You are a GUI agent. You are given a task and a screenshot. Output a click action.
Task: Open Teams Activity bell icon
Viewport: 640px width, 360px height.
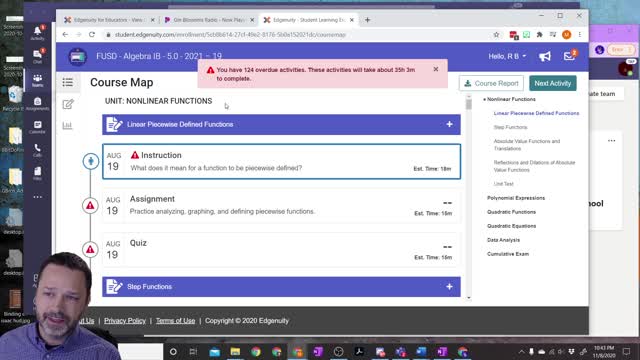38,32
